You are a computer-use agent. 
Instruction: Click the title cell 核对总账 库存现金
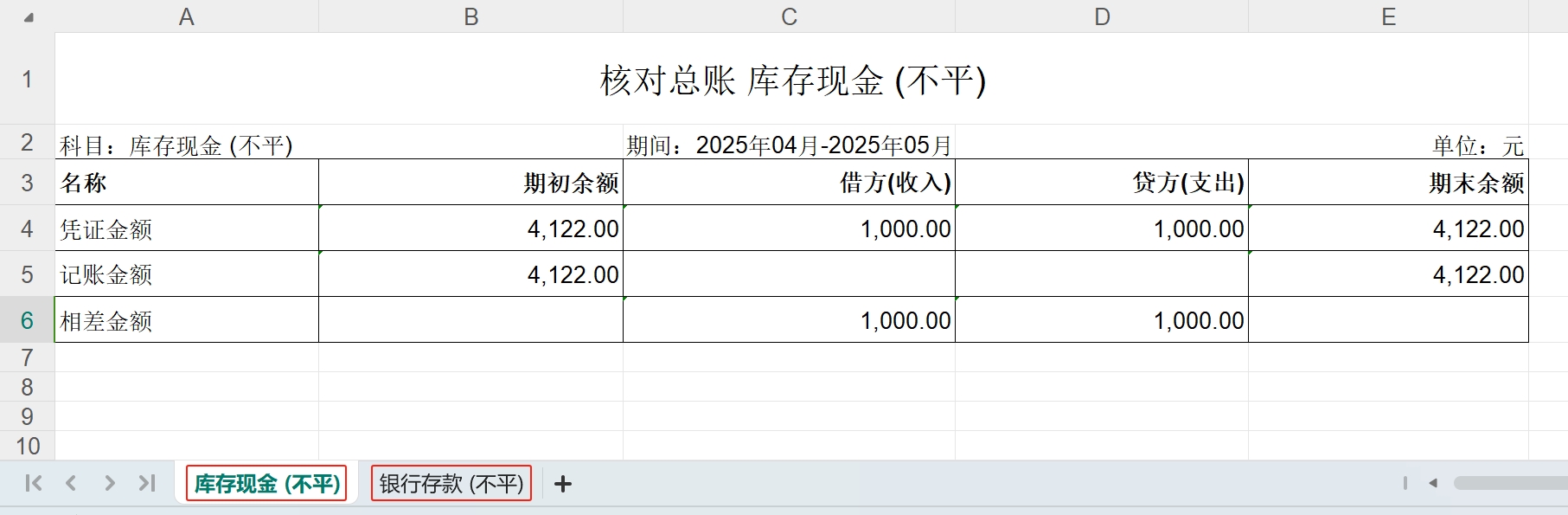pyautogui.click(x=791, y=80)
